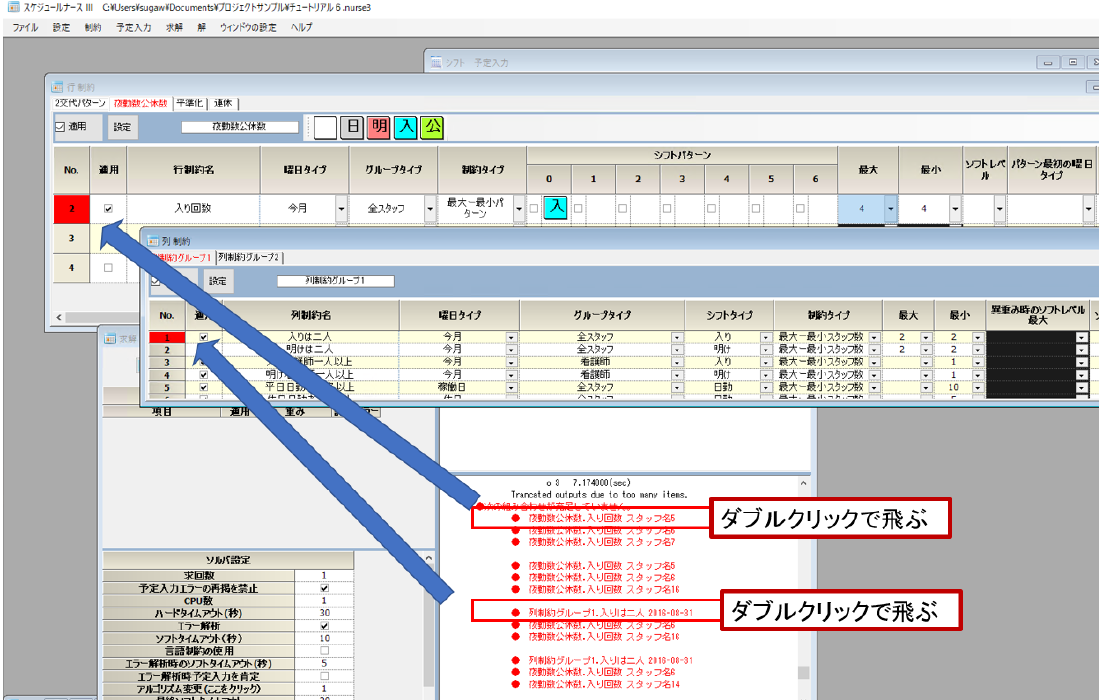The width and height of the screenshot is (1110, 700).
Task: Toggle 予定入力エラーの再掲を禁止 checkbox
Action: tap(324, 588)
